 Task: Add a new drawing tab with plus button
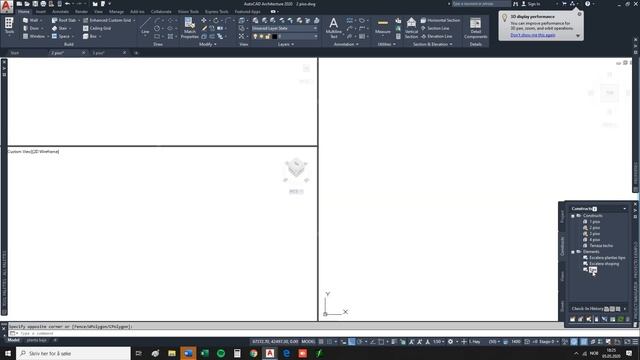pos(136,53)
